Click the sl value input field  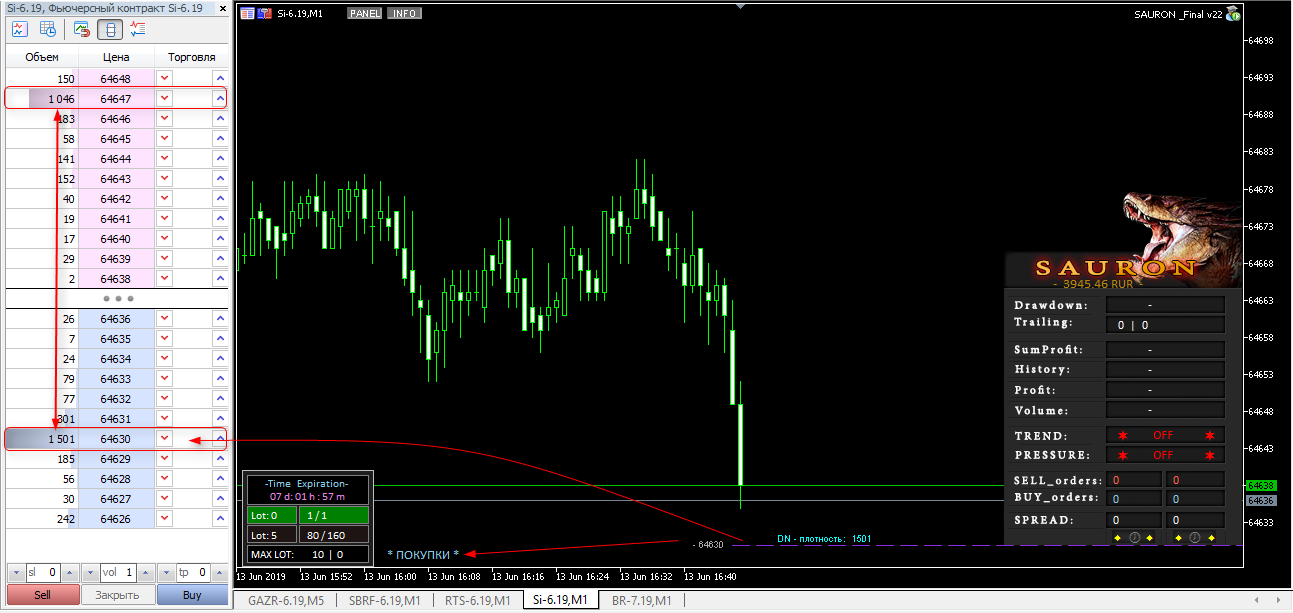click(x=42, y=573)
